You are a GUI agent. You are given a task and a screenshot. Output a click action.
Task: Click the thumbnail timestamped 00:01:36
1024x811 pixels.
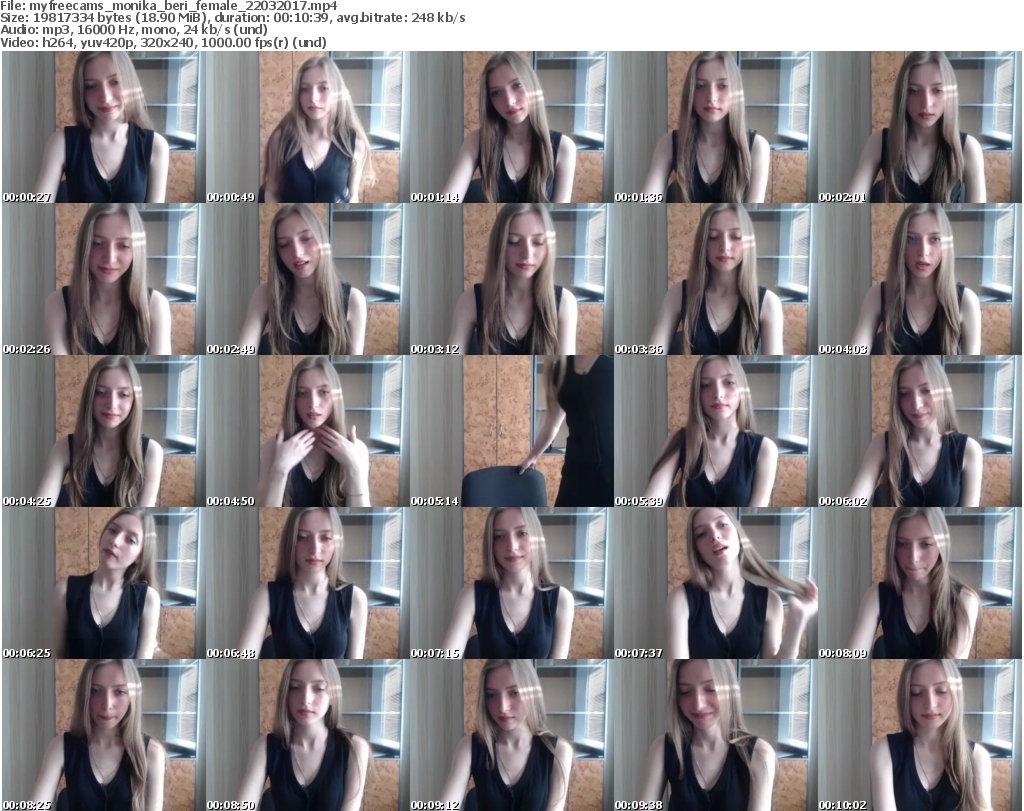715,127
